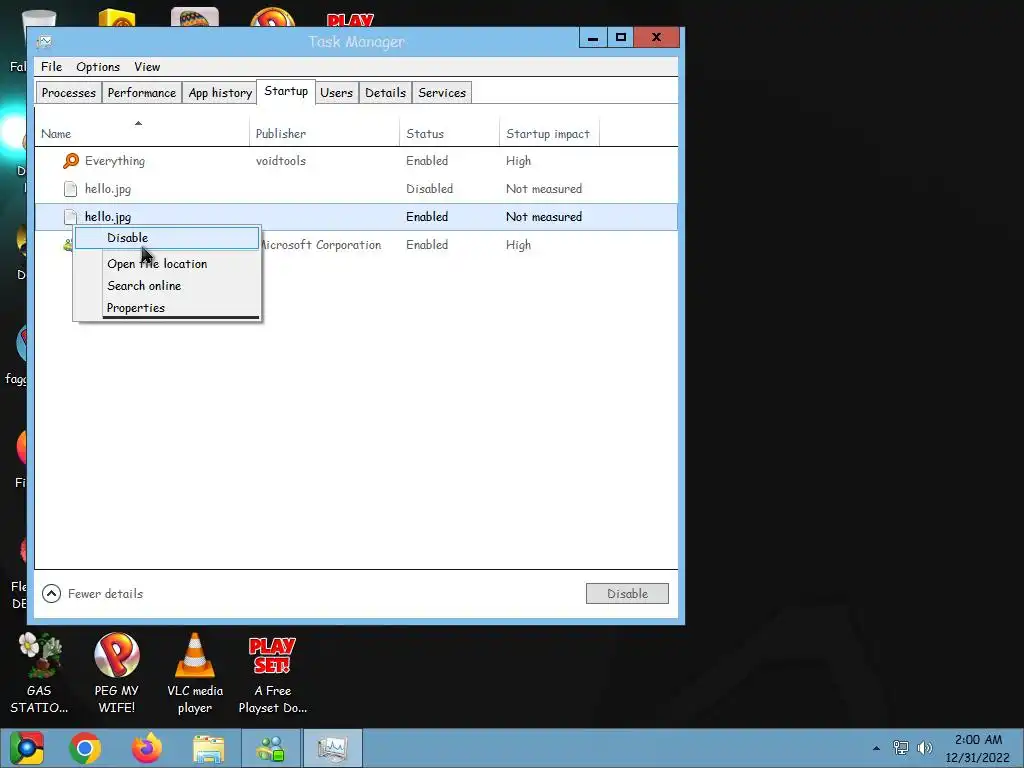Open the GAS STATIO... desktop icon

tap(39, 674)
